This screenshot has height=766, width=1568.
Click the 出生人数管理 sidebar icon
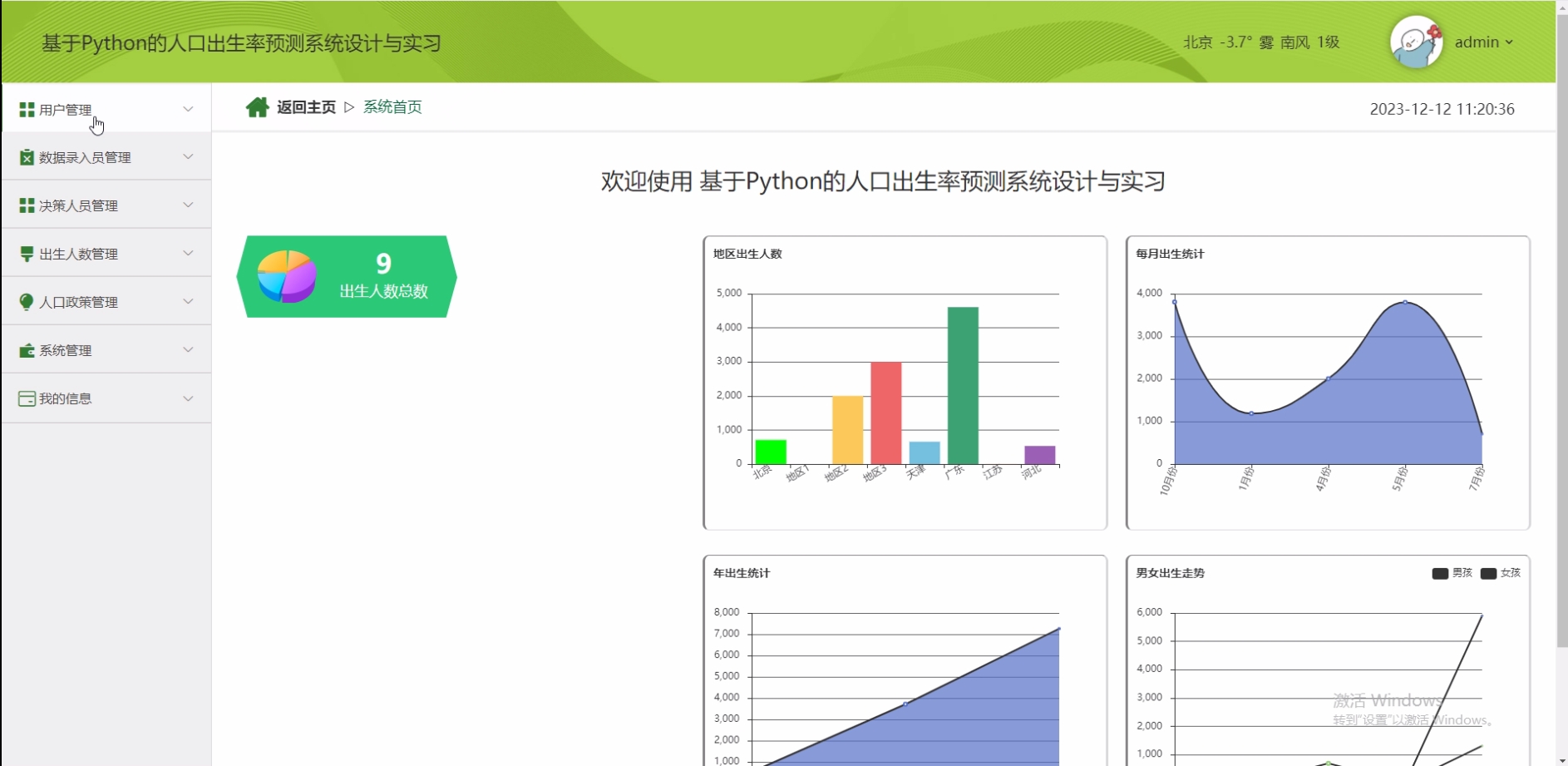(x=27, y=254)
